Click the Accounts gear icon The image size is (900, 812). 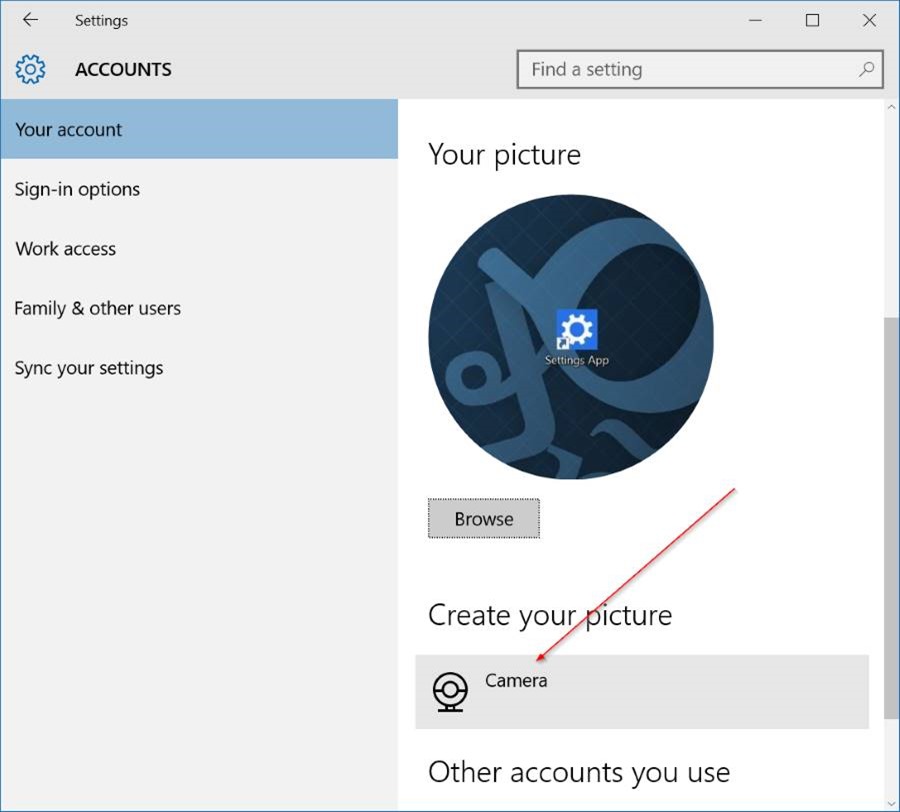(x=31, y=70)
